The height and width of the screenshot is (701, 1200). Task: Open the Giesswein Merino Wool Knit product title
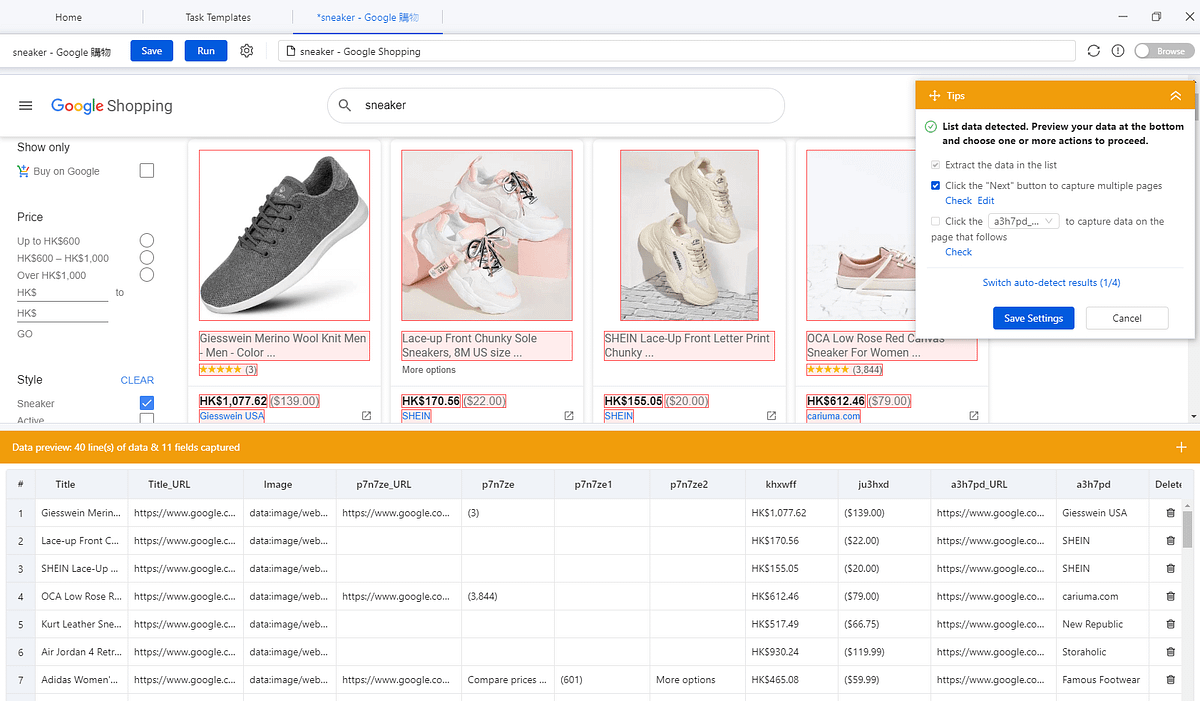pos(284,345)
